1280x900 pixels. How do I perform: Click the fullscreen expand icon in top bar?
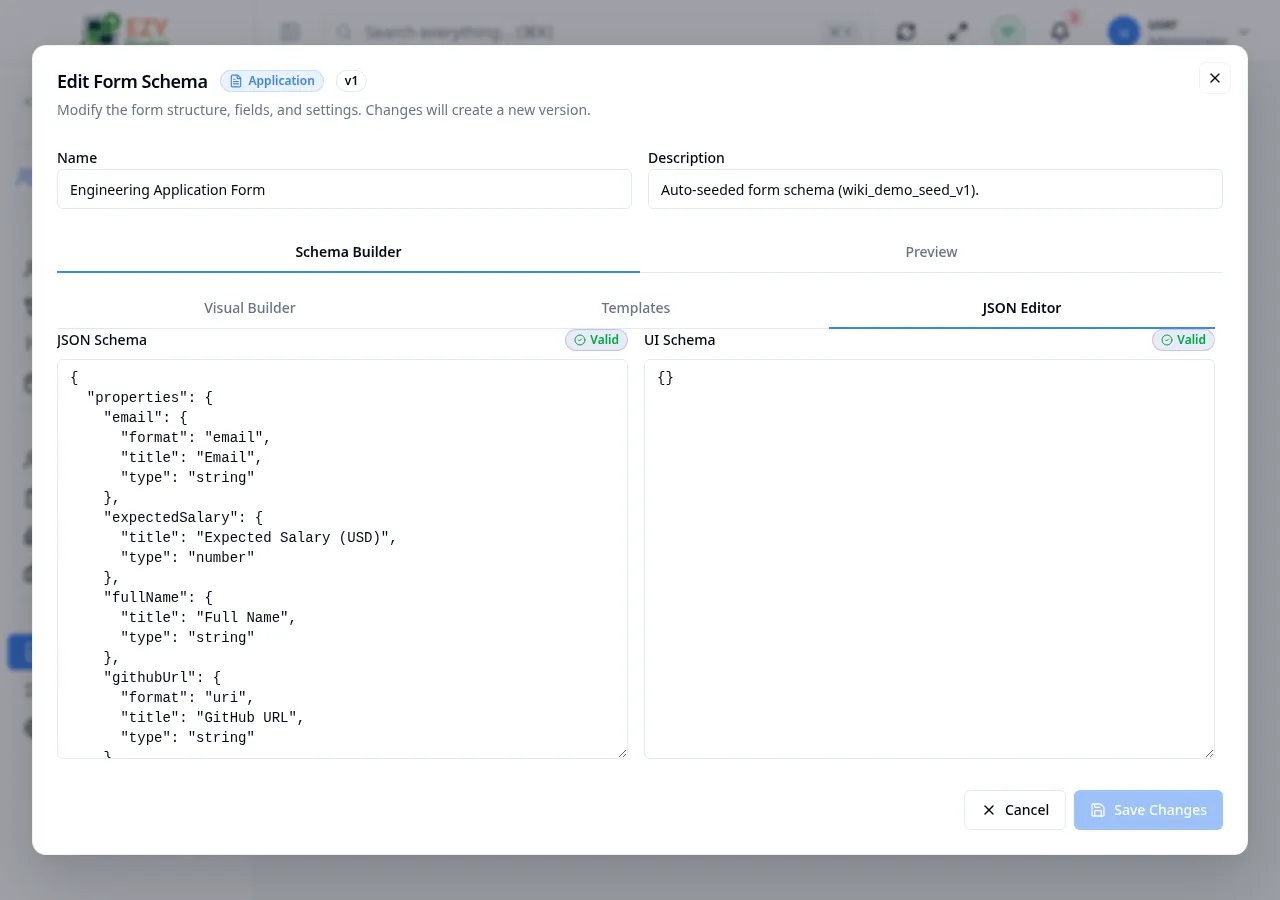(958, 32)
